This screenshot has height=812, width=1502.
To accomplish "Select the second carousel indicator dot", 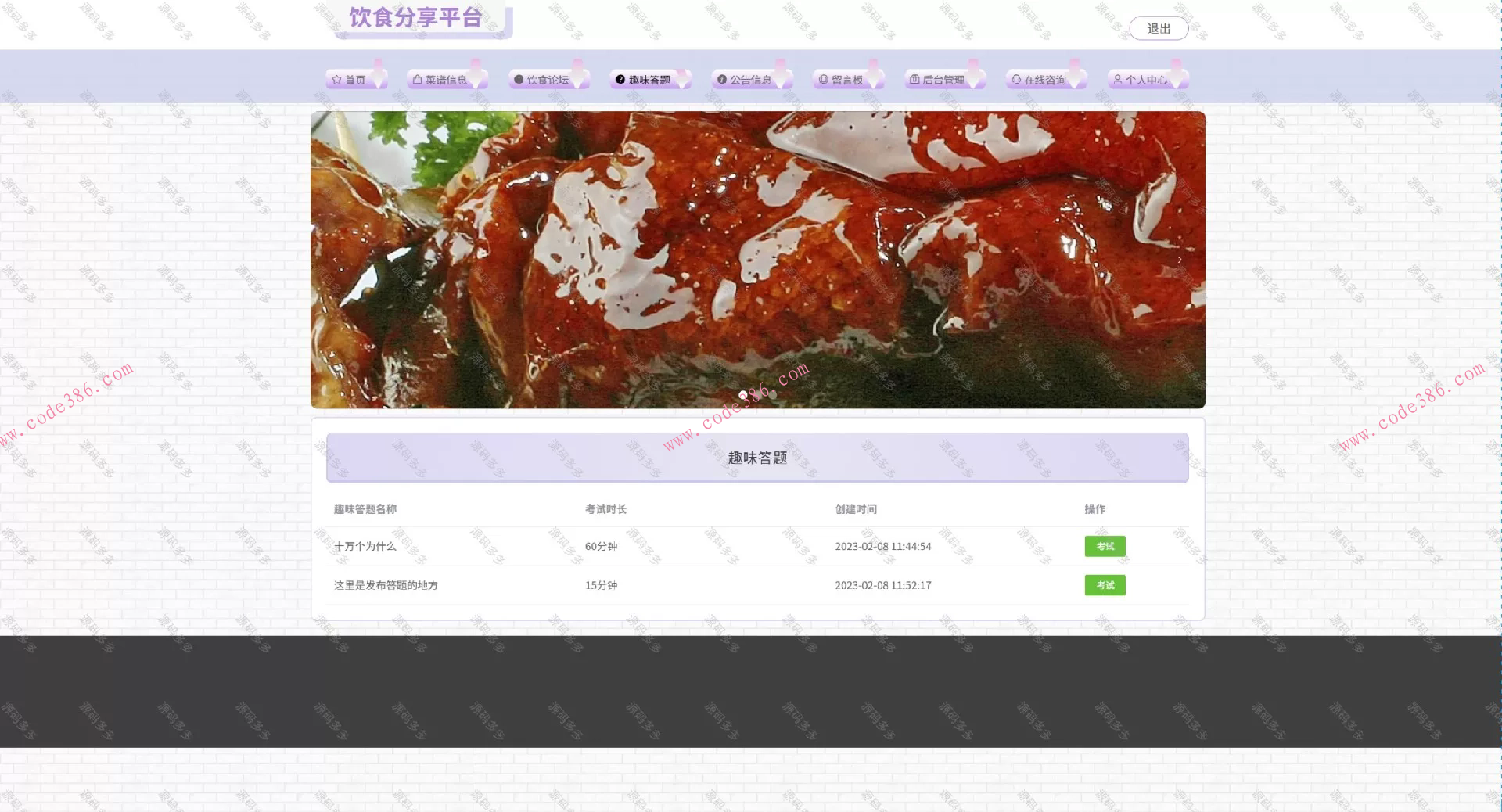I will pos(758,395).
